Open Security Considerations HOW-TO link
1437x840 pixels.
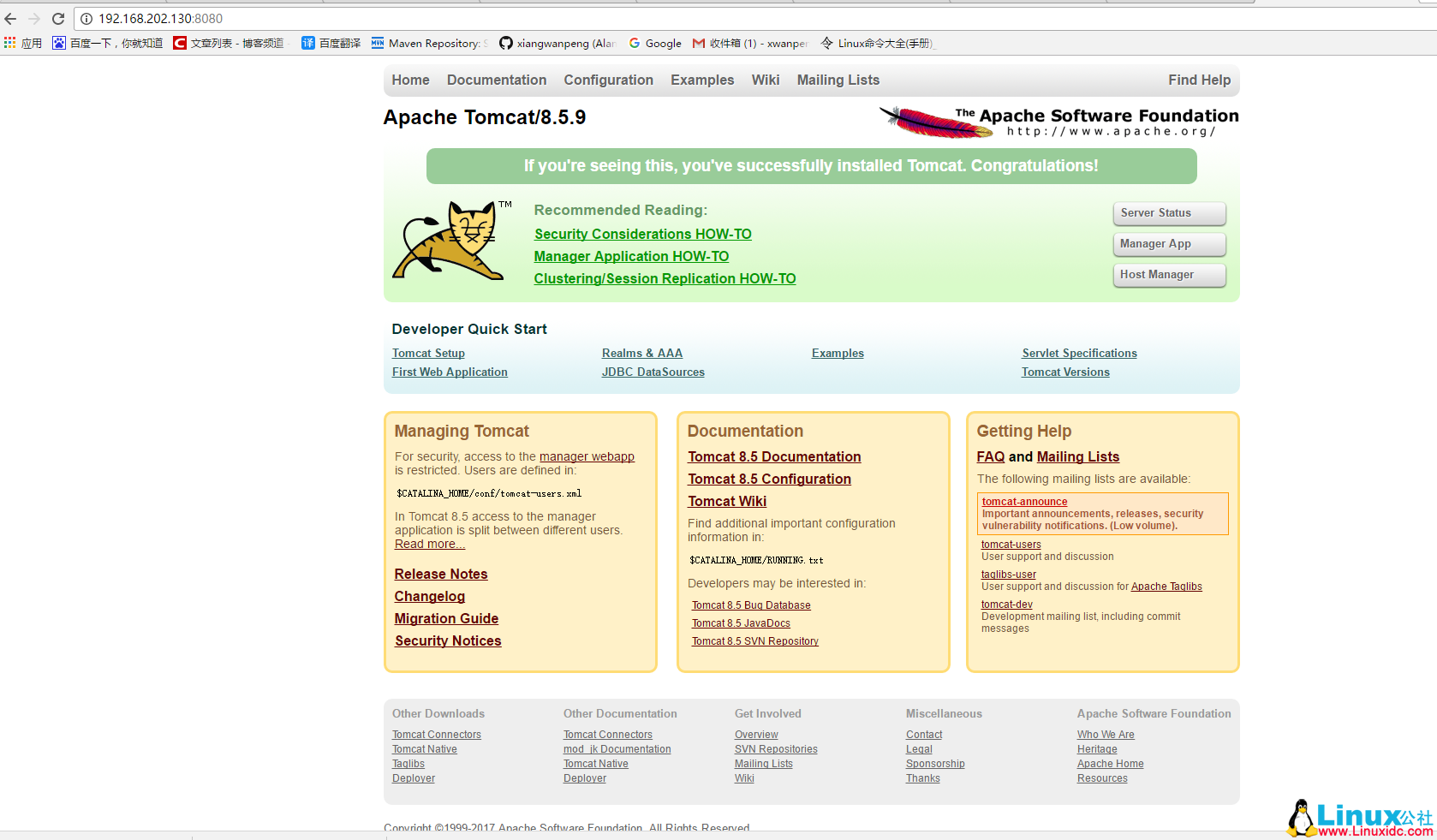[x=642, y=234]
